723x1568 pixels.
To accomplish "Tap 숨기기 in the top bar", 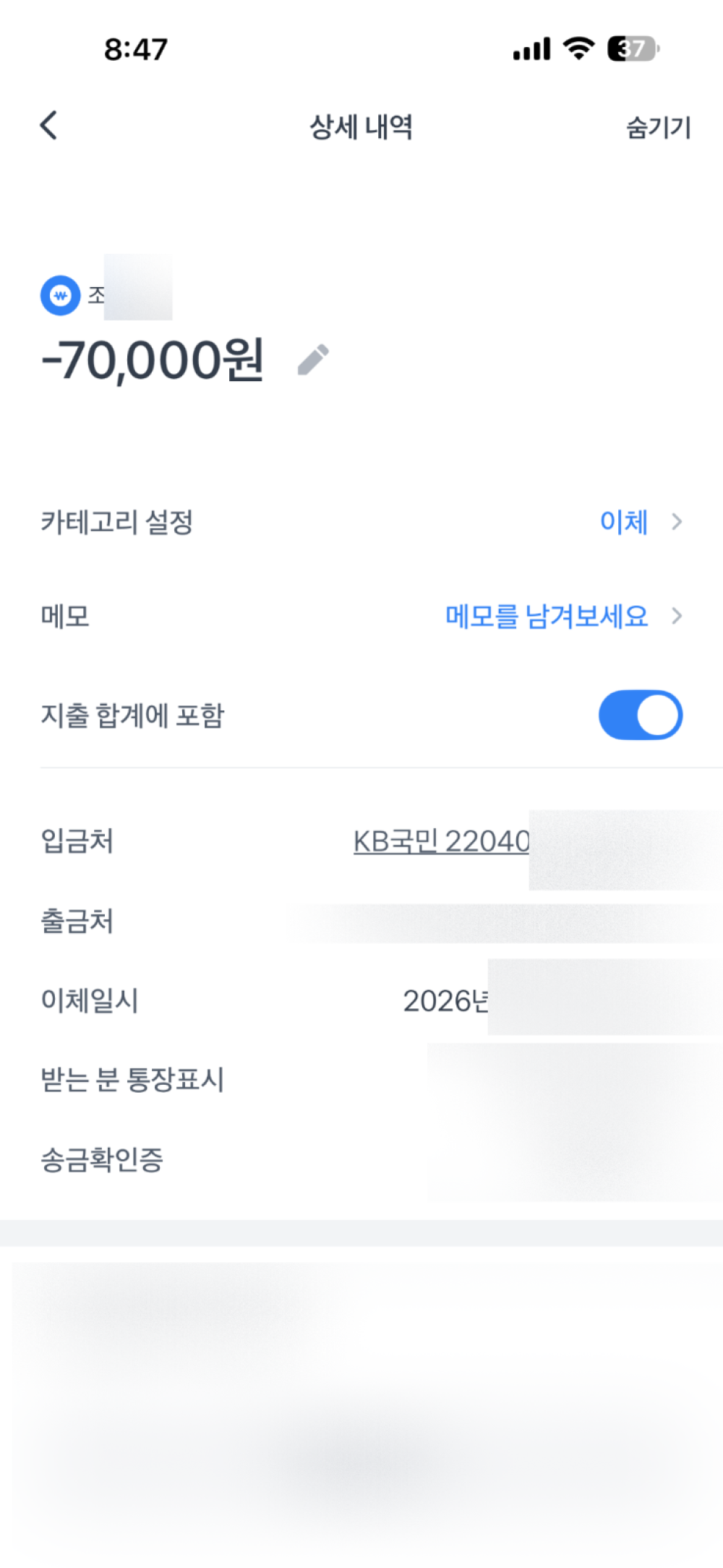I will 659,127.
